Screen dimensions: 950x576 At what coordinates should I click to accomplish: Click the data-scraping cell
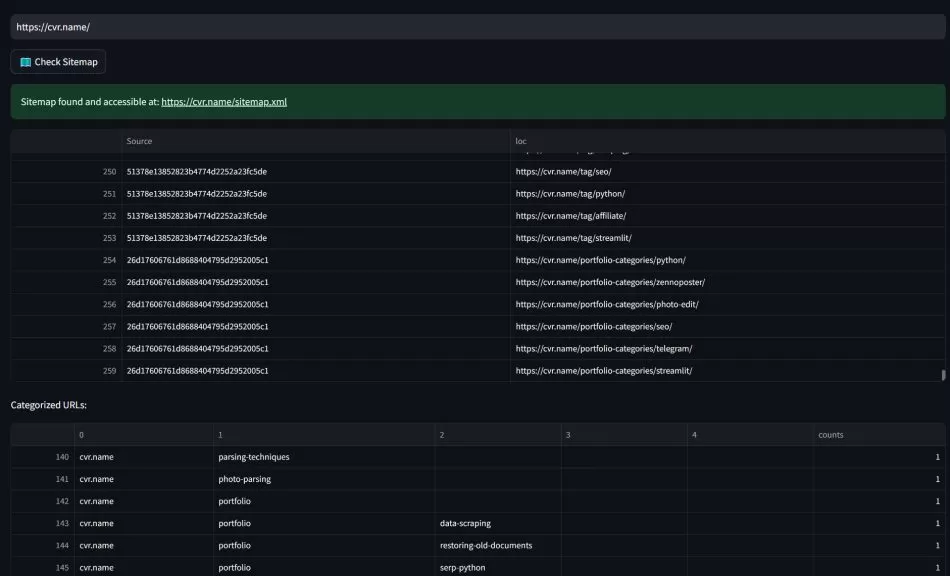click(465, 523)
